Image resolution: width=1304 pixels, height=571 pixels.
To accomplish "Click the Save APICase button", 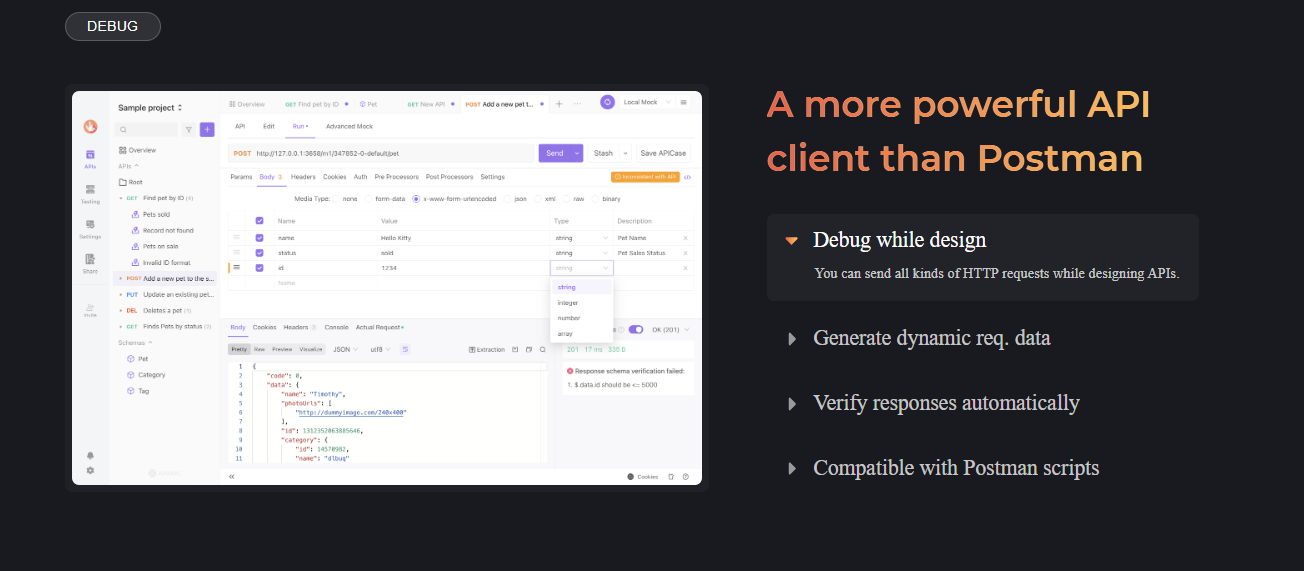I will (x=664, y=153).
